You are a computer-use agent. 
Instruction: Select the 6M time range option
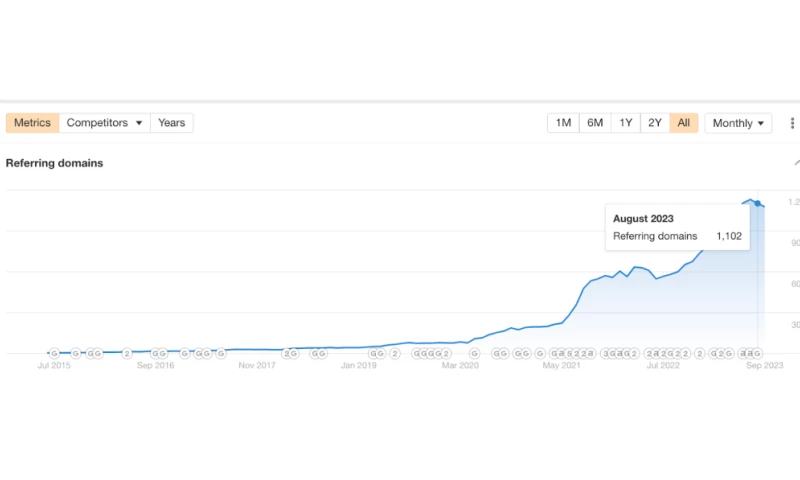click(x=595, y=123)
